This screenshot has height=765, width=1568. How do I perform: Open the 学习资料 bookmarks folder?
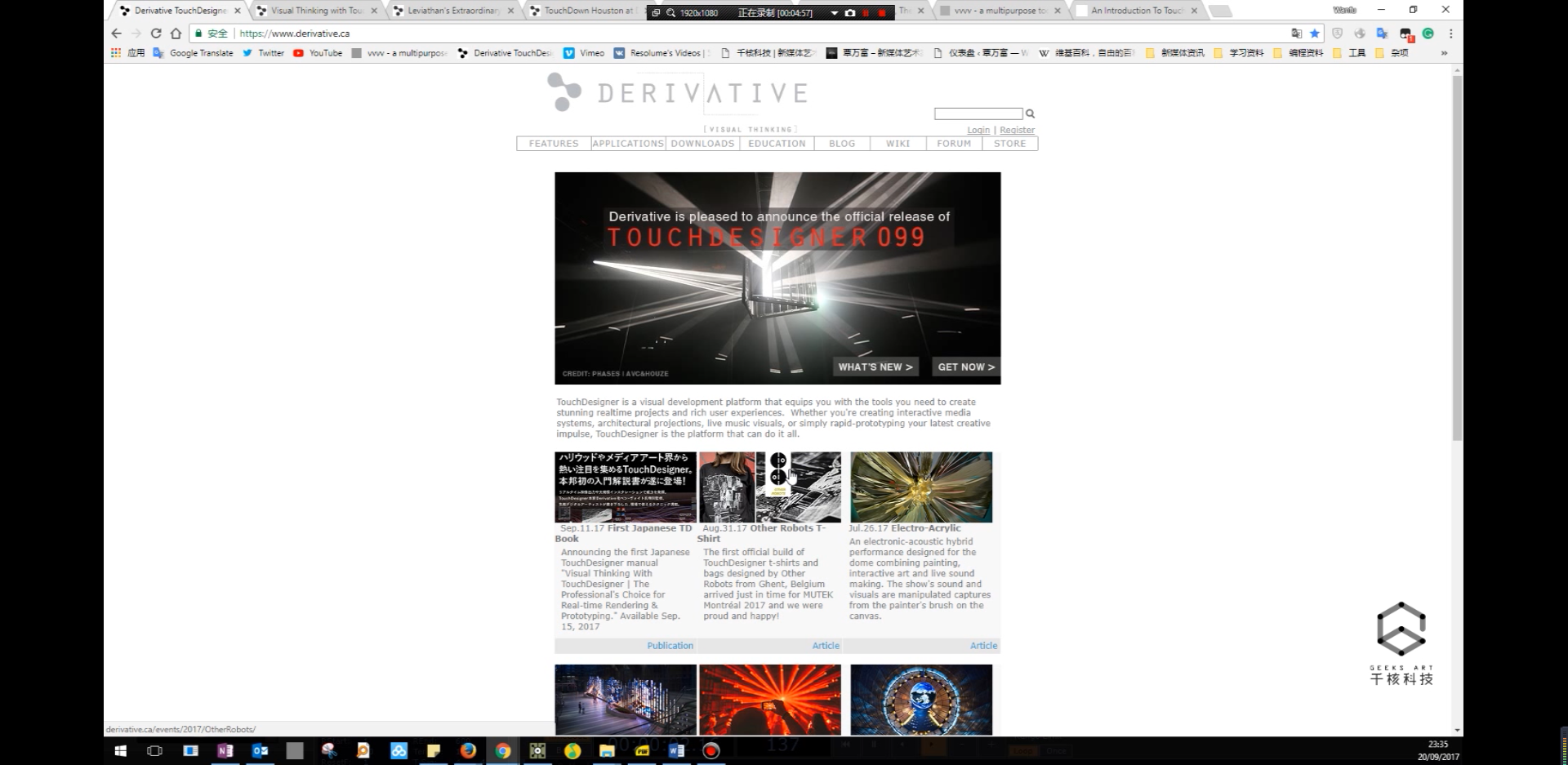click(1239, 53)
